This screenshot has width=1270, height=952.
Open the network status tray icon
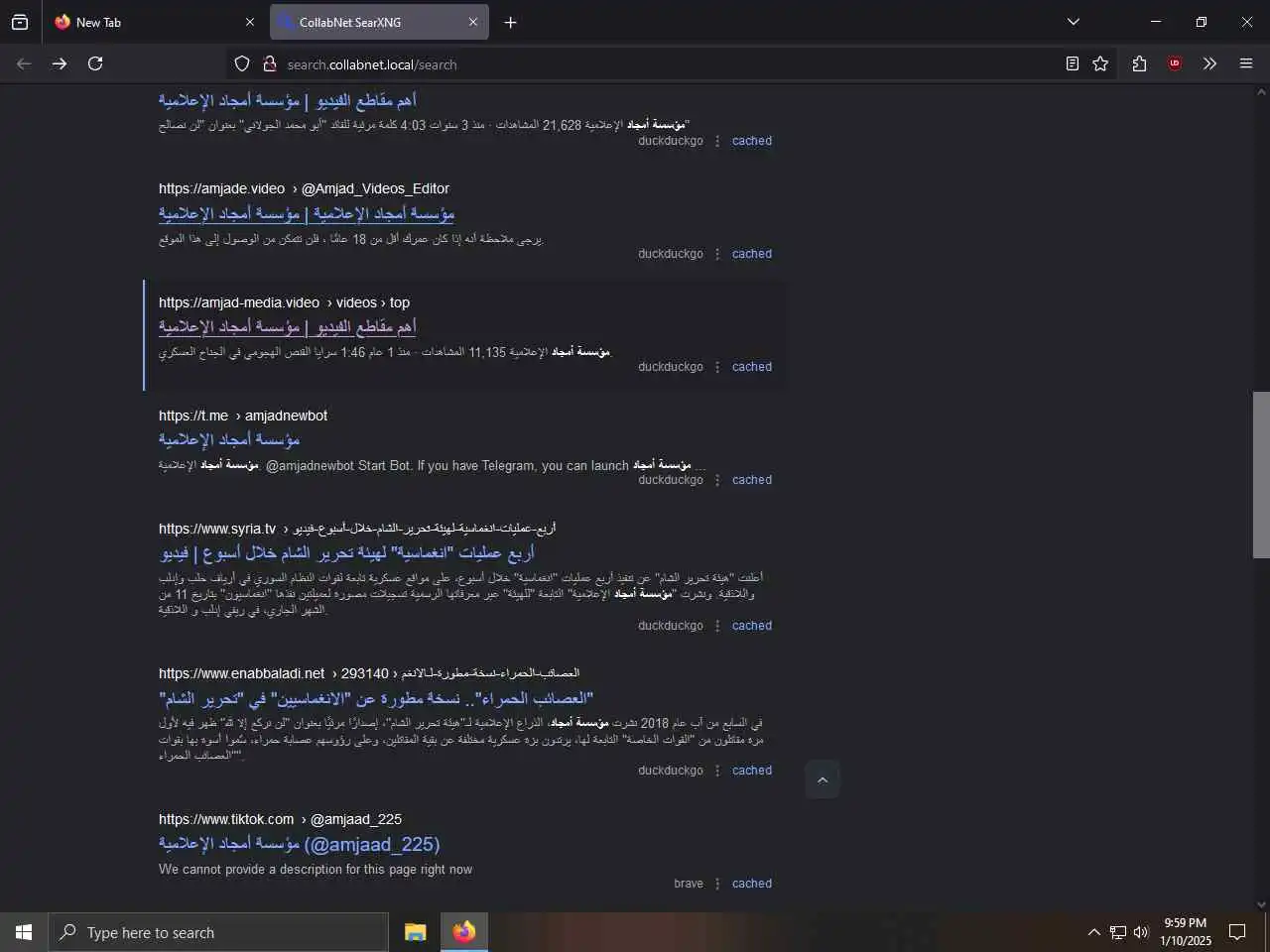(1117, 932)
